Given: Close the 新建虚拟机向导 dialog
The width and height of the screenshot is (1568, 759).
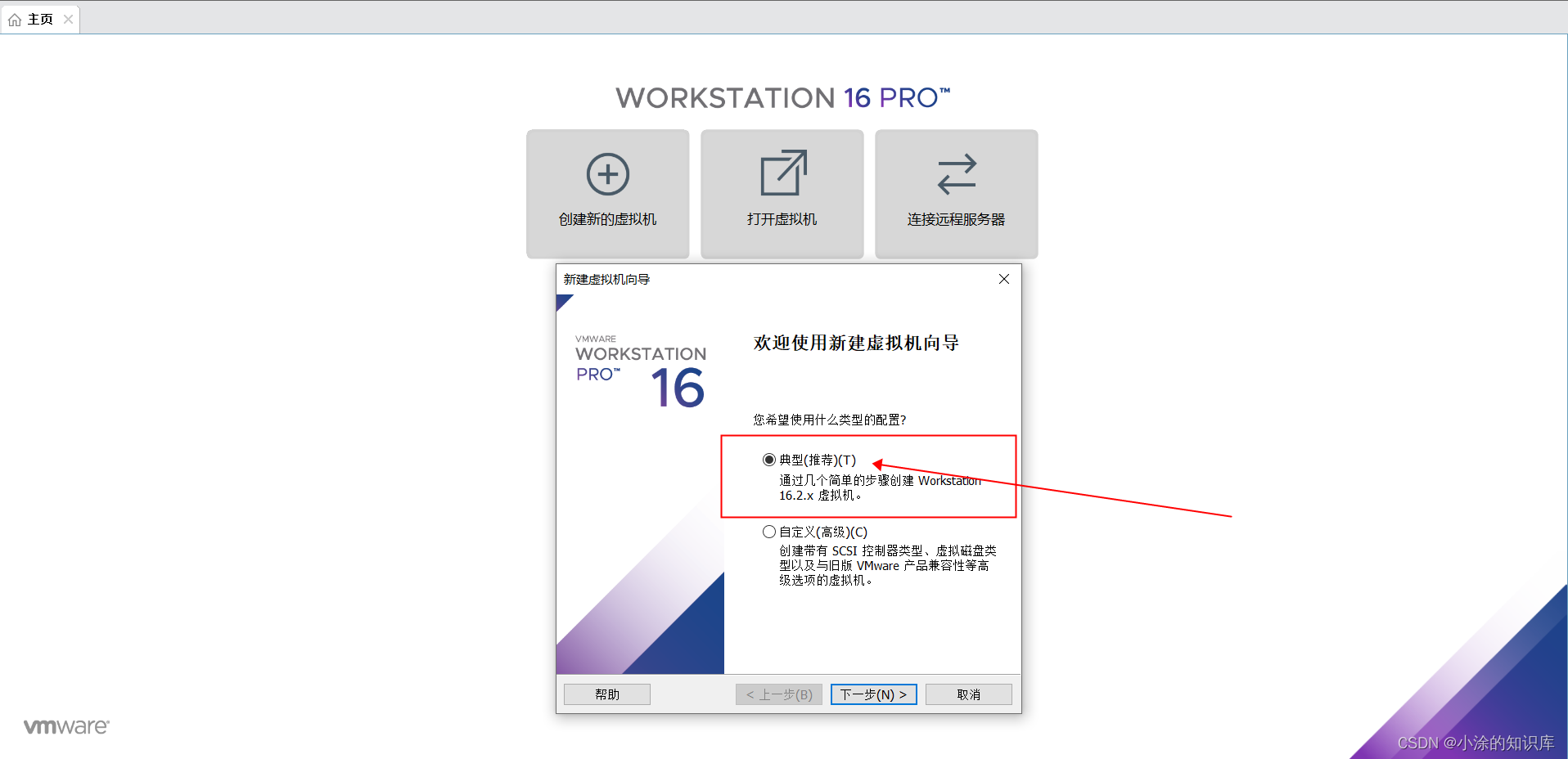Looking at the screenshot, I should coord(1004,279).
